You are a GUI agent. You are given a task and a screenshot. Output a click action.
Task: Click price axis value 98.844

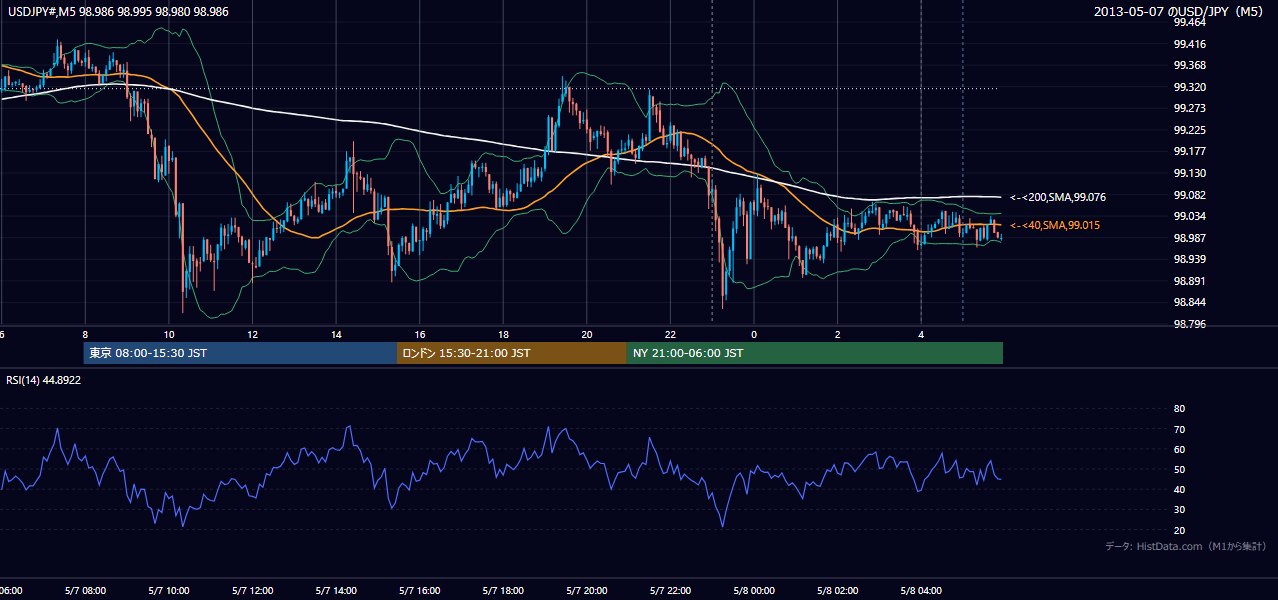click(1189, 302)
